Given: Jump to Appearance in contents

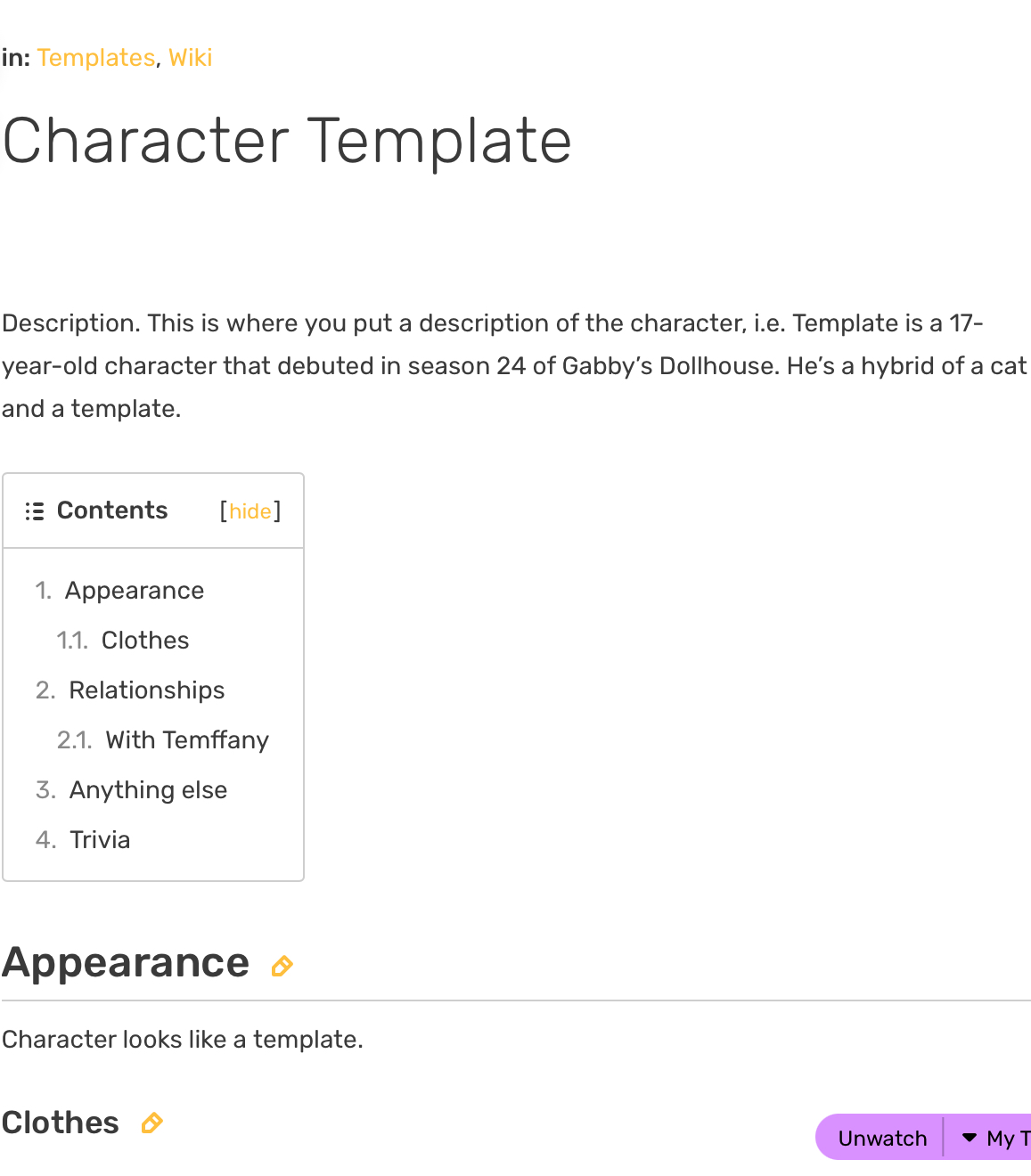Looking at the screenshot, I should coord(135,591).
